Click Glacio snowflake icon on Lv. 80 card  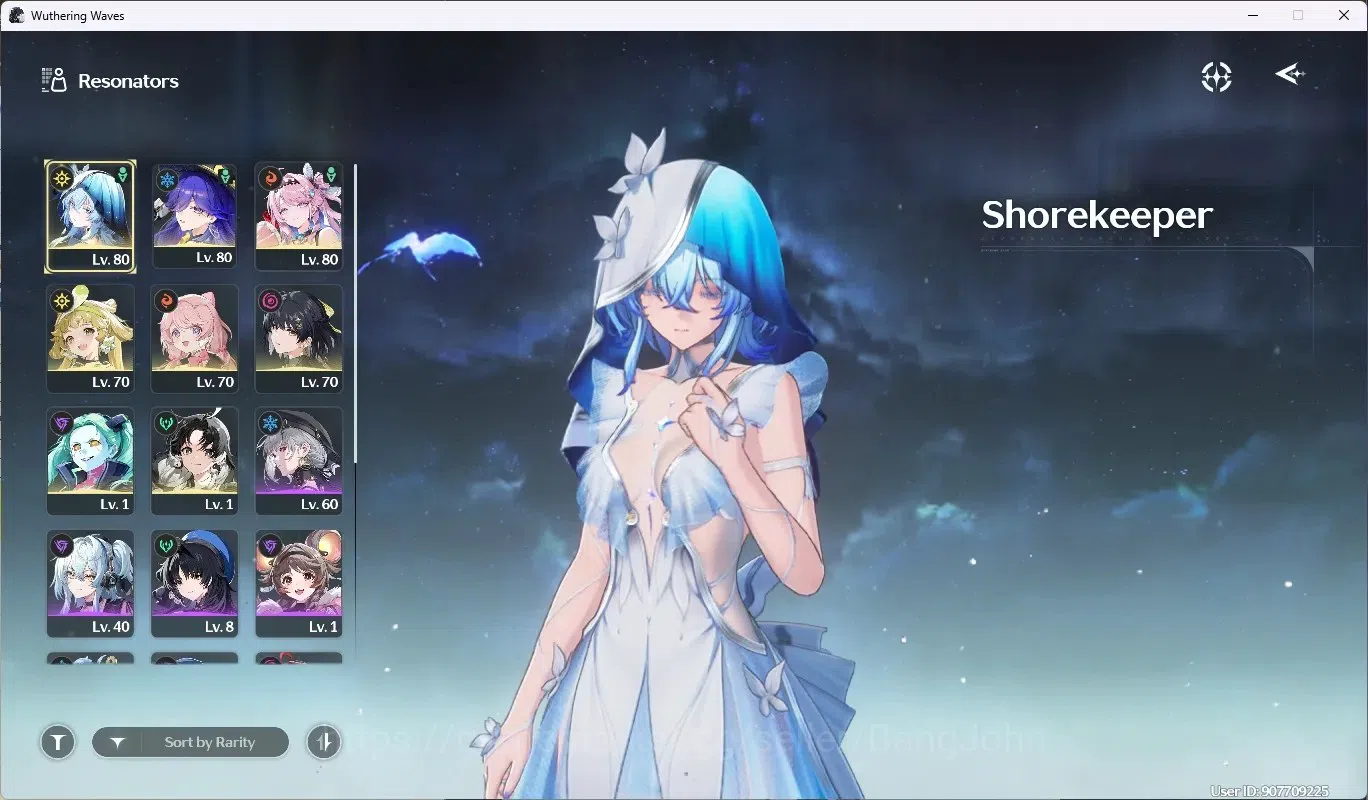(x=166, y=179)
